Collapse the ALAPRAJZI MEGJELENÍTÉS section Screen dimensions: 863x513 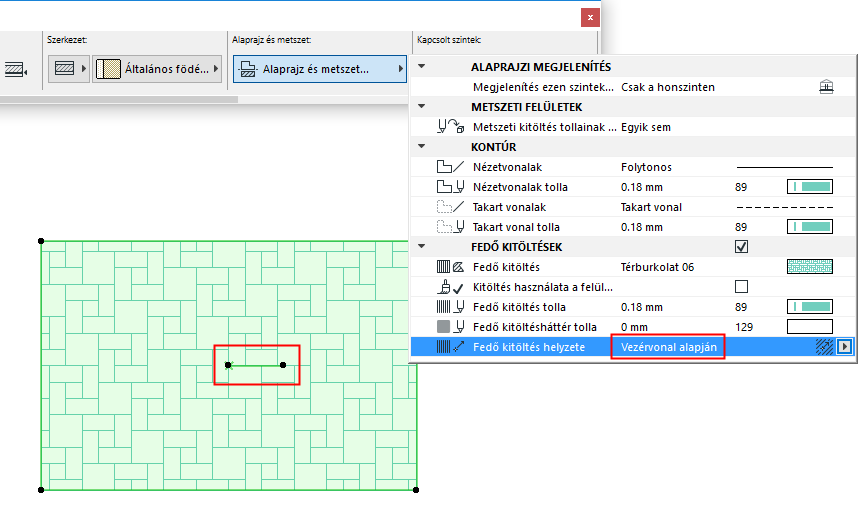(422, 66)
